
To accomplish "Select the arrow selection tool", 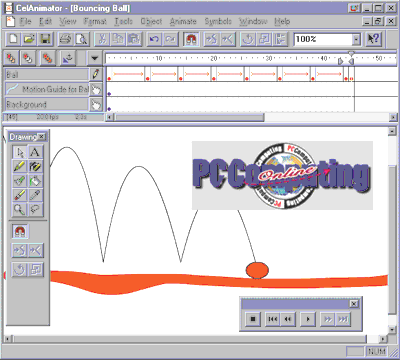I will (x=20, y=152).
